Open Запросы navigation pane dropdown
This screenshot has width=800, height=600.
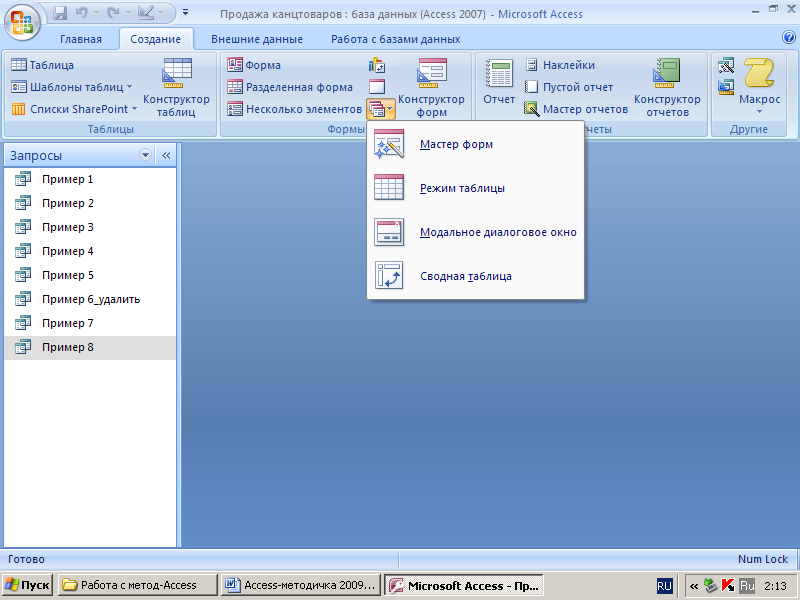coord(145,155)
